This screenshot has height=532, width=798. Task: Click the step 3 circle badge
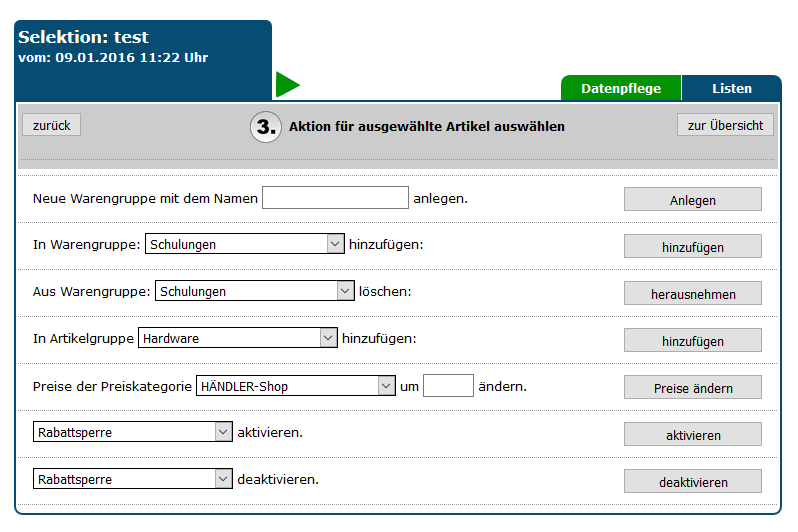265,127
